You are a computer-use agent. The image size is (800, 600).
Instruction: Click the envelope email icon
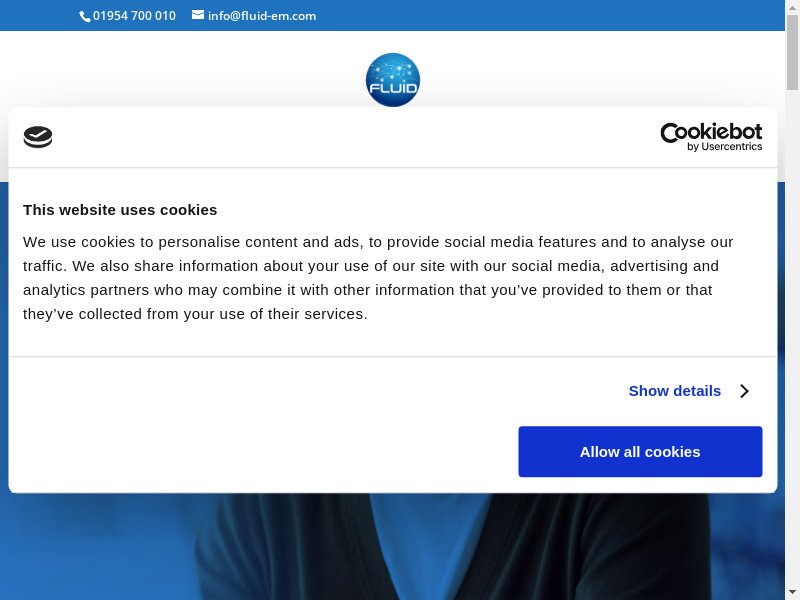[198, 15]
